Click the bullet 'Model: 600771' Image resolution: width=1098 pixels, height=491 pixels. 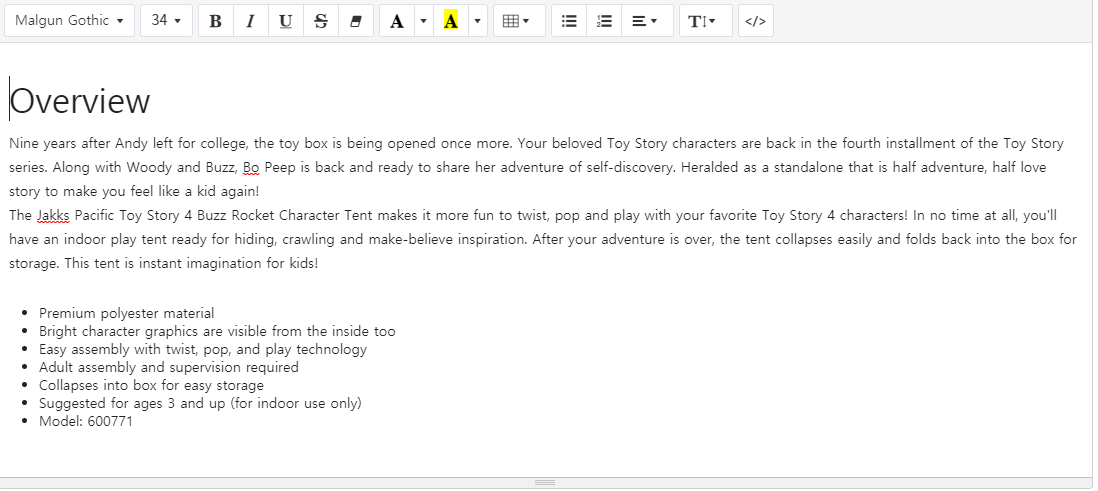coord(85,421)
